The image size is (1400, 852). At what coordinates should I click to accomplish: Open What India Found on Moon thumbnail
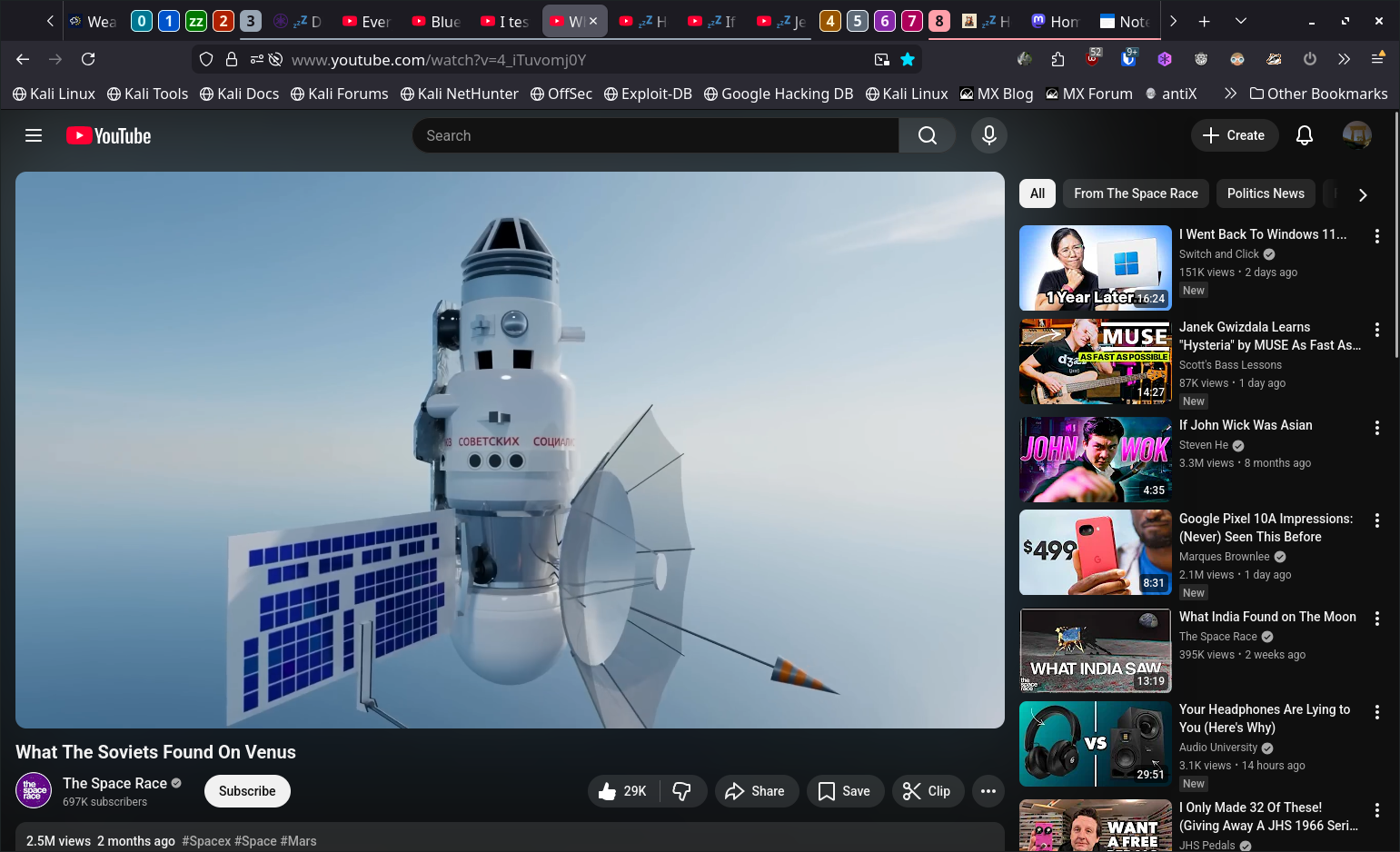1095,650
